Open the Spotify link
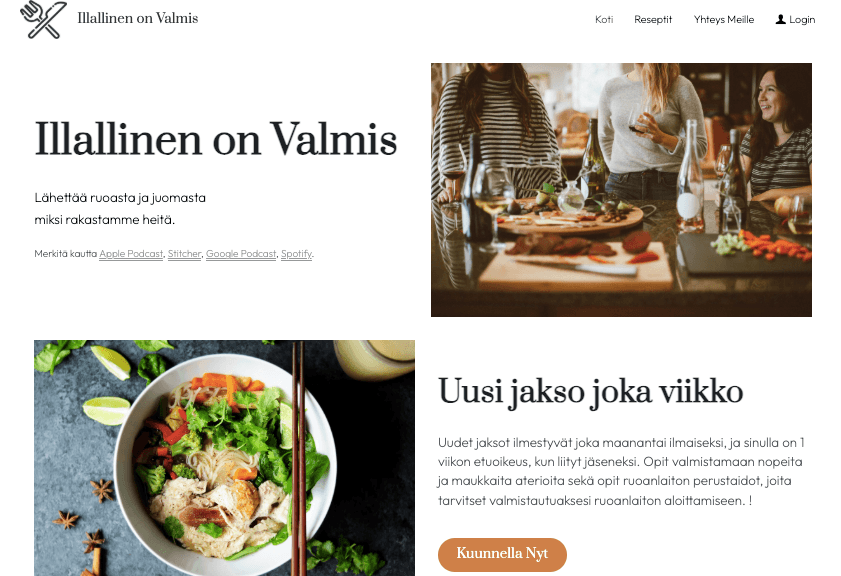The width and height of the screenshot is (841, 576). [x=296, y=254]
